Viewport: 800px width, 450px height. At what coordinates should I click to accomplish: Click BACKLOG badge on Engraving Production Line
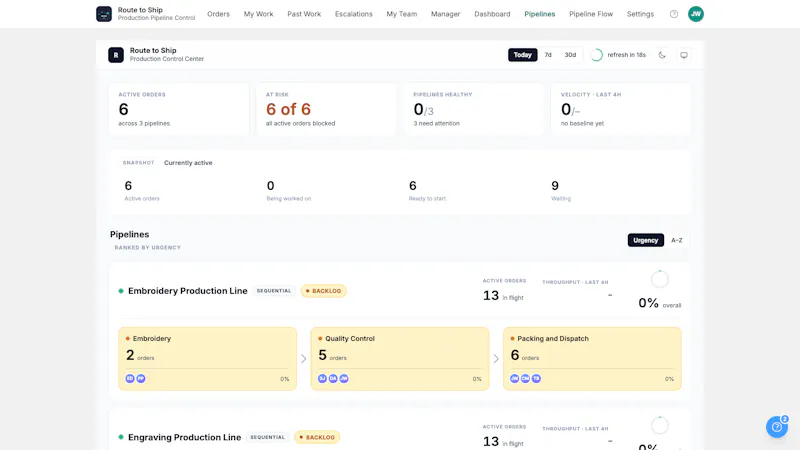tap(317, 437)
